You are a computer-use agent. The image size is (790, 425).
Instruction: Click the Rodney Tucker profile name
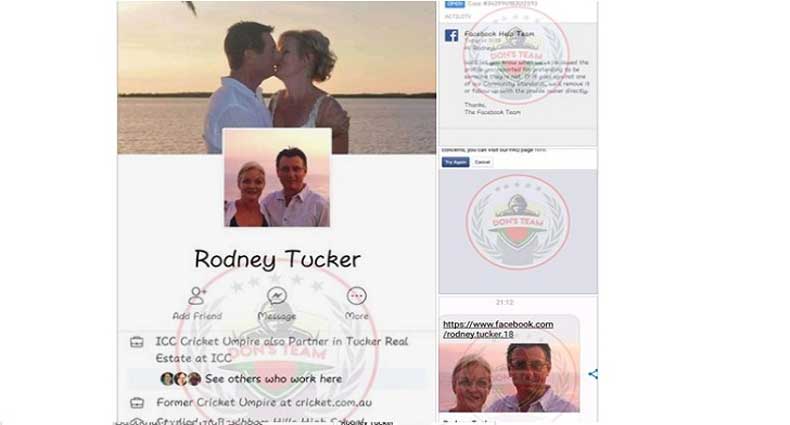tap(277, 259)
